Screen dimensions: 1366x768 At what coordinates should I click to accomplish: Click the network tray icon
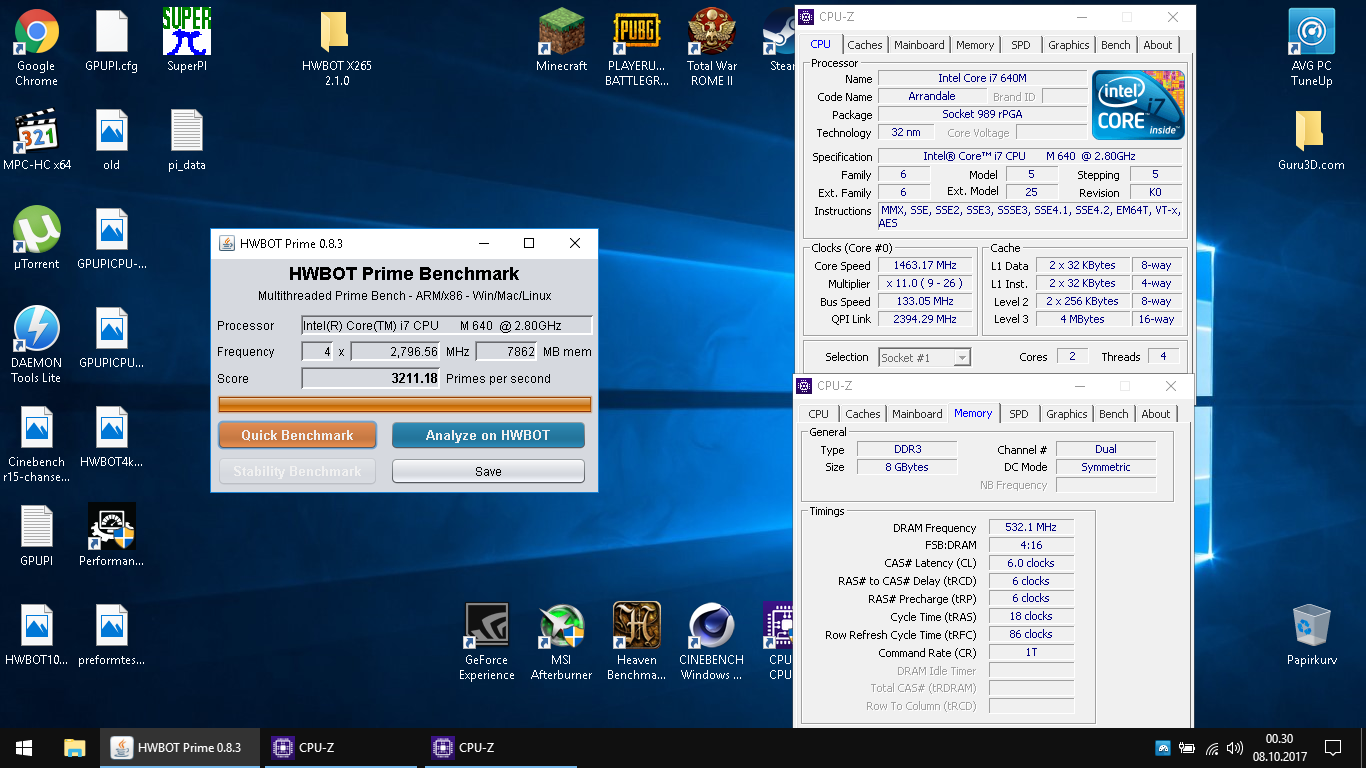tap(1212, 748)
